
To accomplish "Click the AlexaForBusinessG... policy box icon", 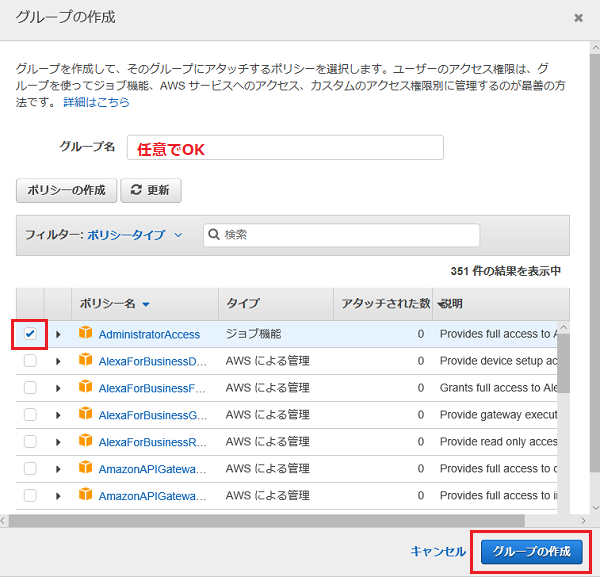I will tap(85, 413).
